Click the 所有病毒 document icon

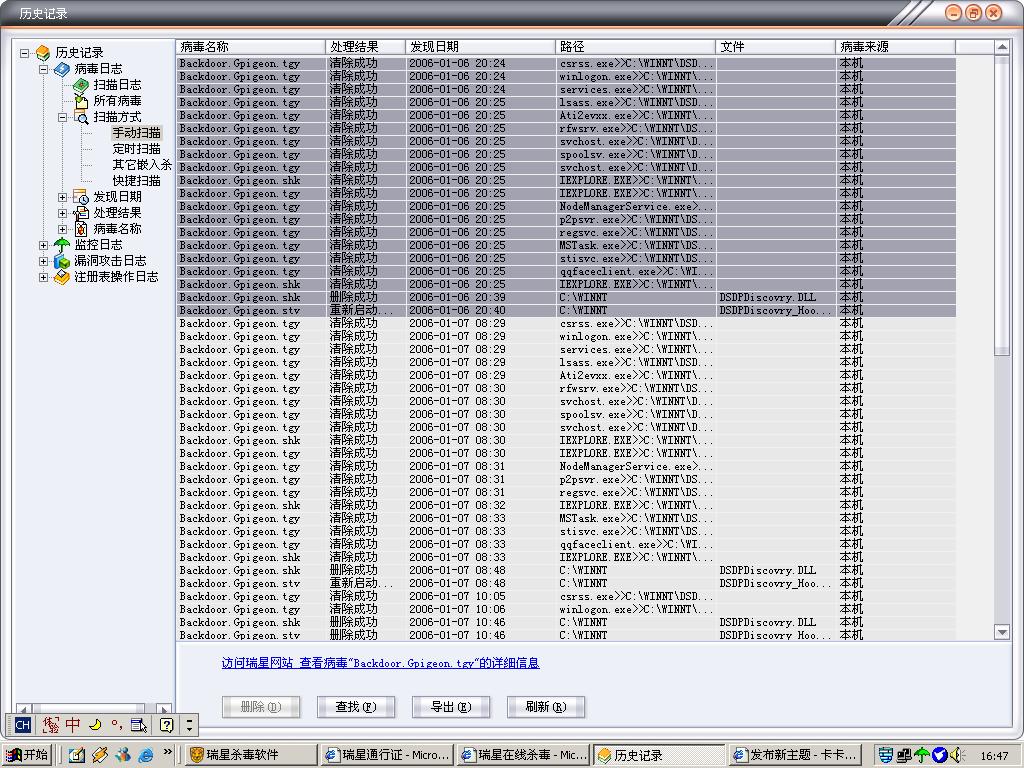(x=81, y=101)
